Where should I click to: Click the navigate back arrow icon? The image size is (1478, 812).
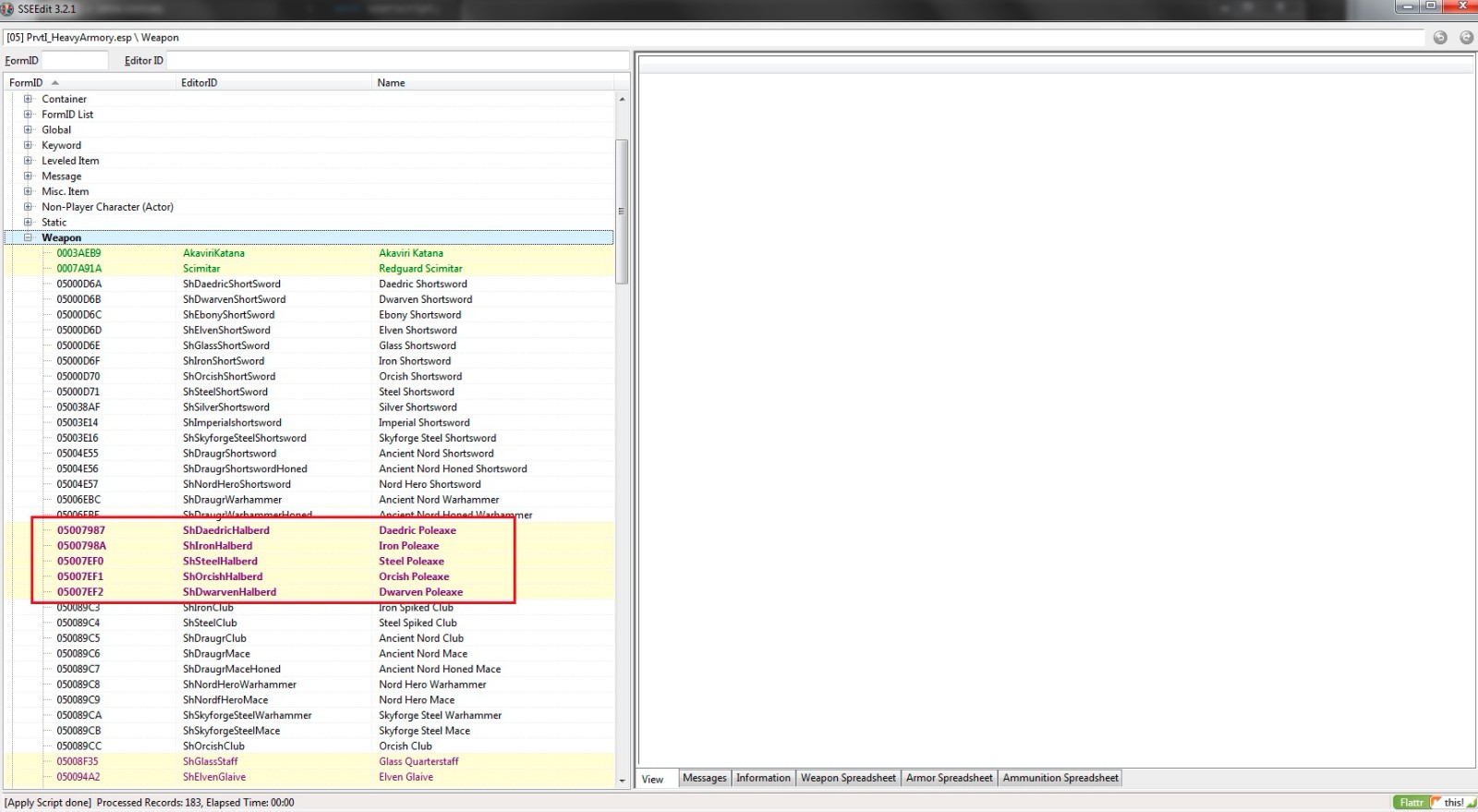coord(1440,38)
